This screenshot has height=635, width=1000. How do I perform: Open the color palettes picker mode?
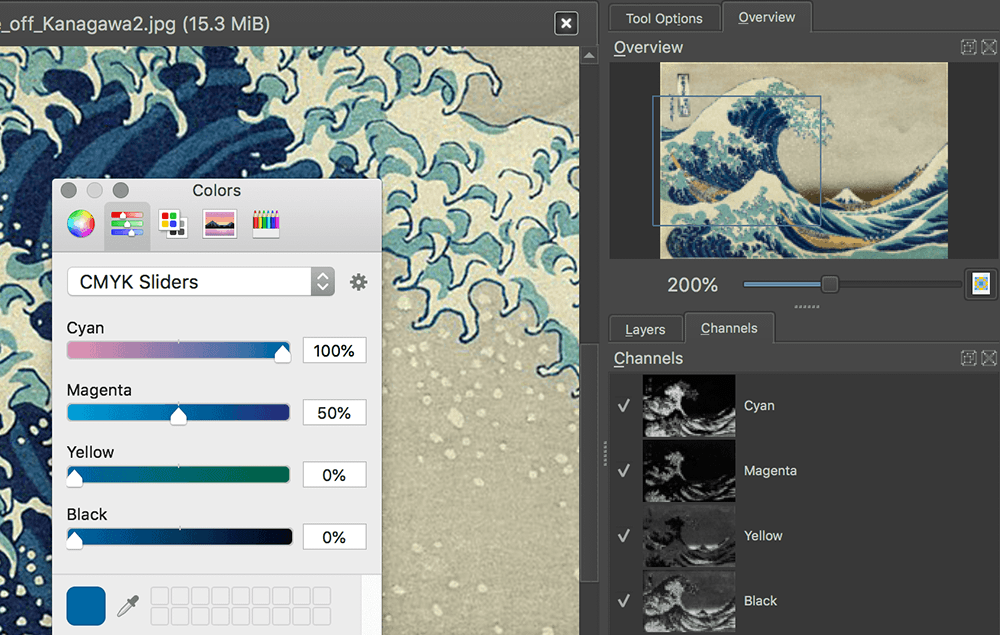173,224
